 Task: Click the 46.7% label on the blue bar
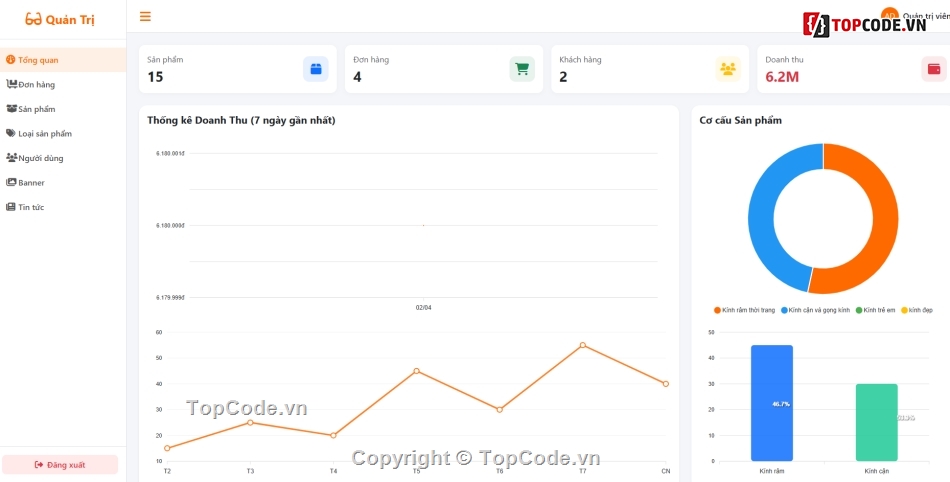coord(781,404)
